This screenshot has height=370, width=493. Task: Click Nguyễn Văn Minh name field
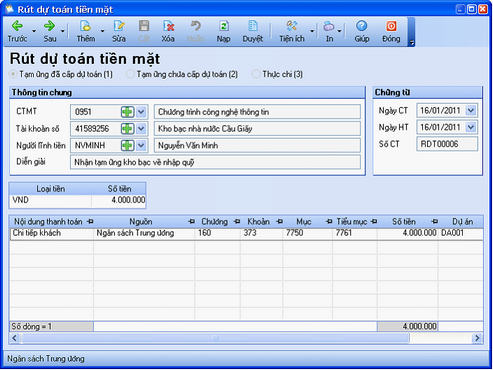pos(257,145)
